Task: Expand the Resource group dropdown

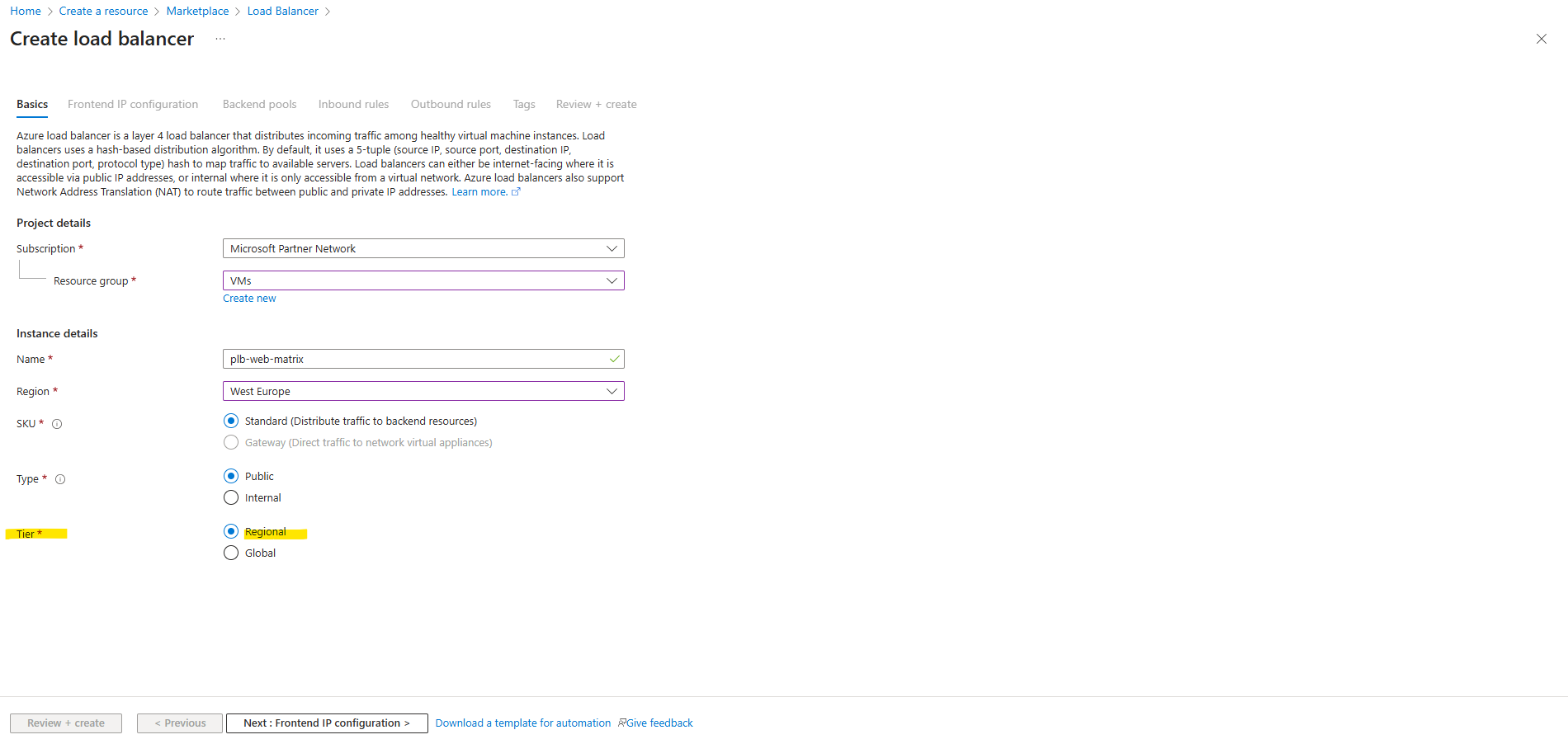Action: 423,280
